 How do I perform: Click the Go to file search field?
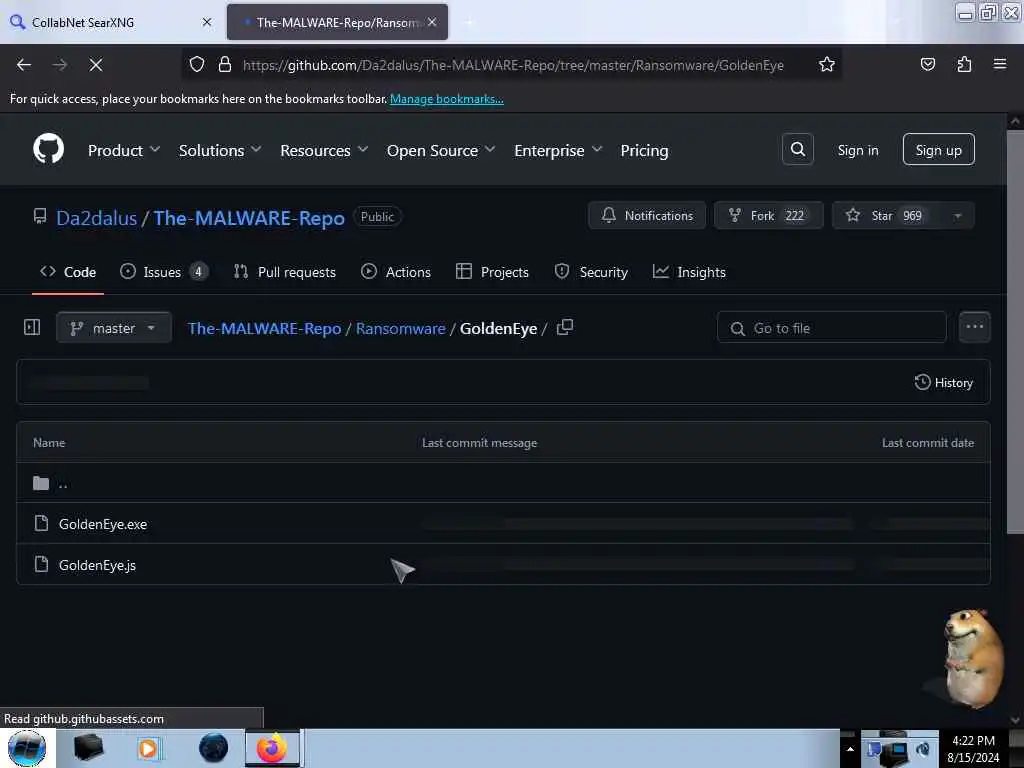[831, 328]
